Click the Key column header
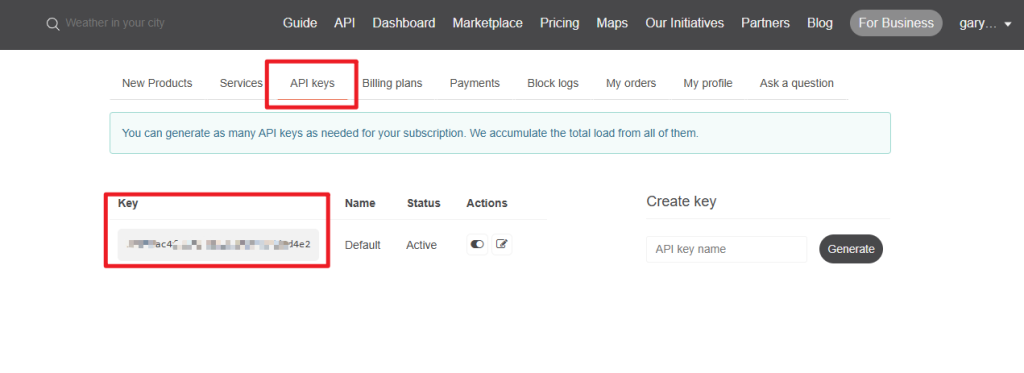The image size is (1024, 373). point(128,203)
